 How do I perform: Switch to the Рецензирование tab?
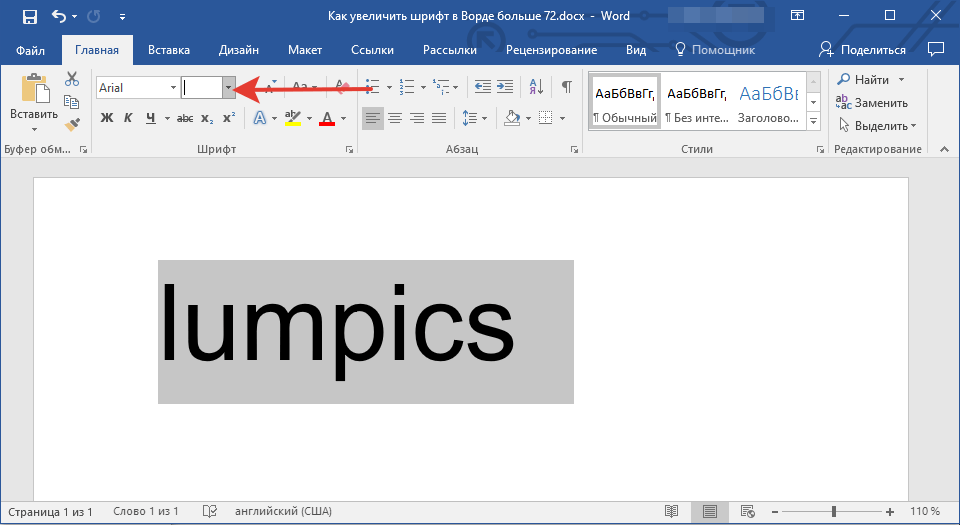(551, 50)
